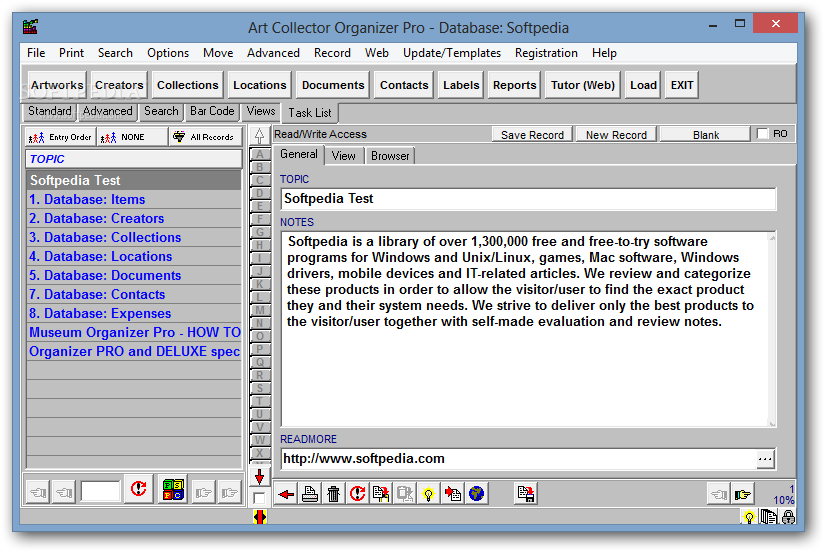Click the red down arrow below alphabet strip
Viewport: 825px width, 552px height.
pos(259,477)
